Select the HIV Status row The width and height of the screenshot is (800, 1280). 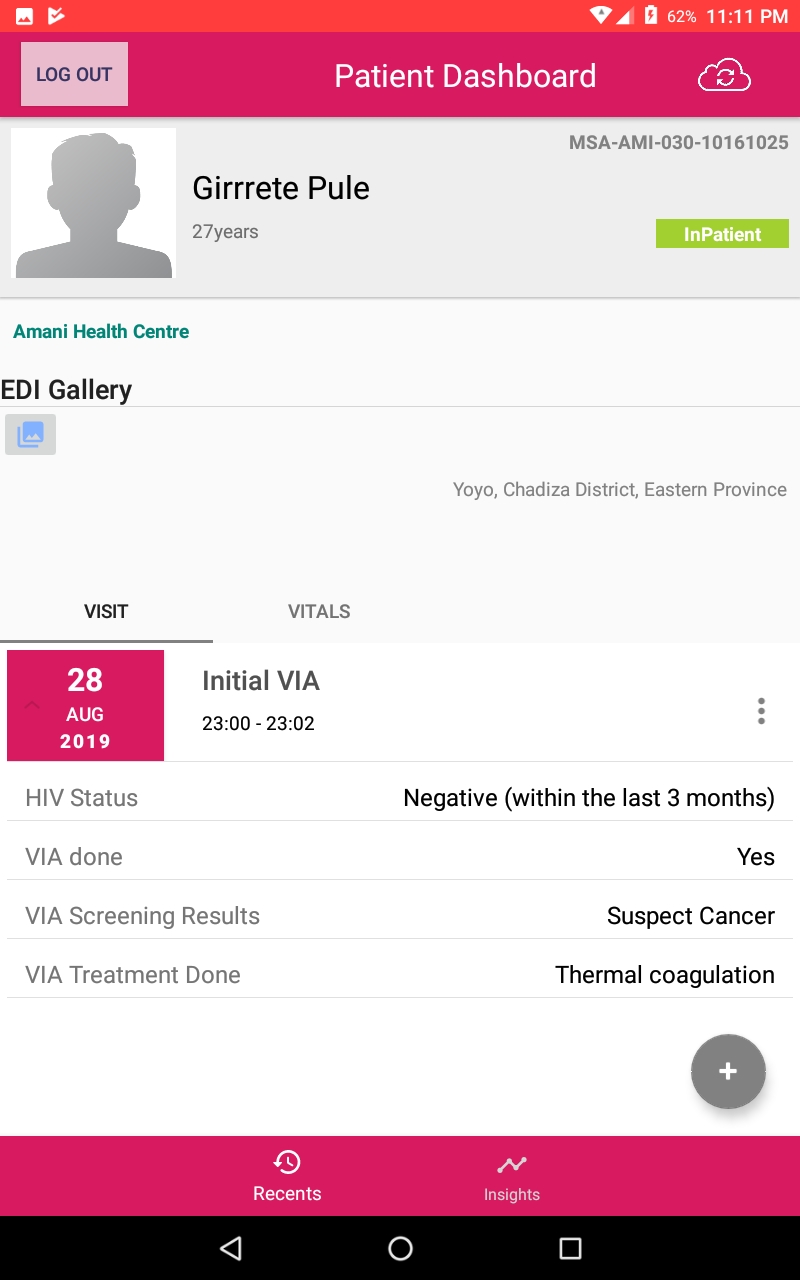(x=400, y=798)
